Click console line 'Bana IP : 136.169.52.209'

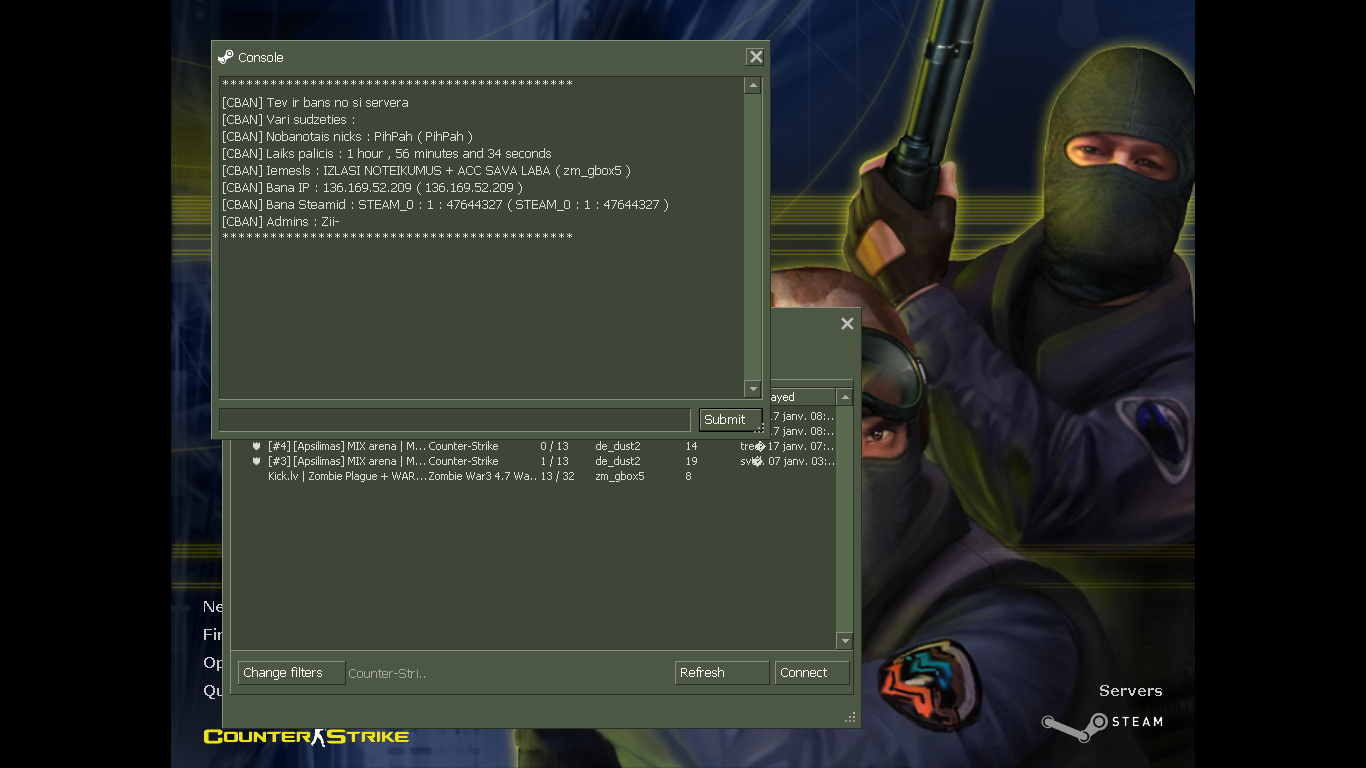tap(372, 187)
